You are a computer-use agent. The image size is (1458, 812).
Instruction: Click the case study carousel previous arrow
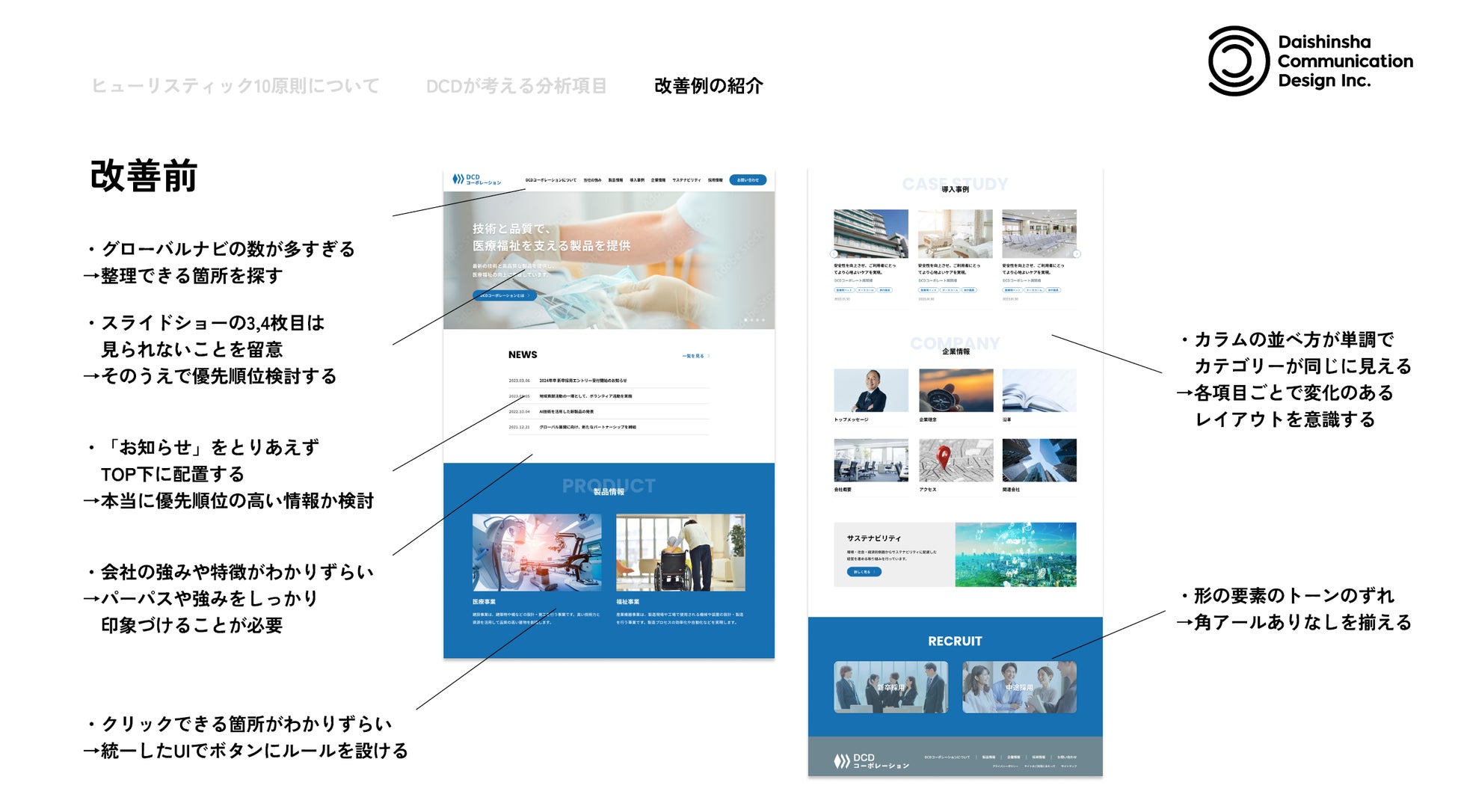click(834, 254)
